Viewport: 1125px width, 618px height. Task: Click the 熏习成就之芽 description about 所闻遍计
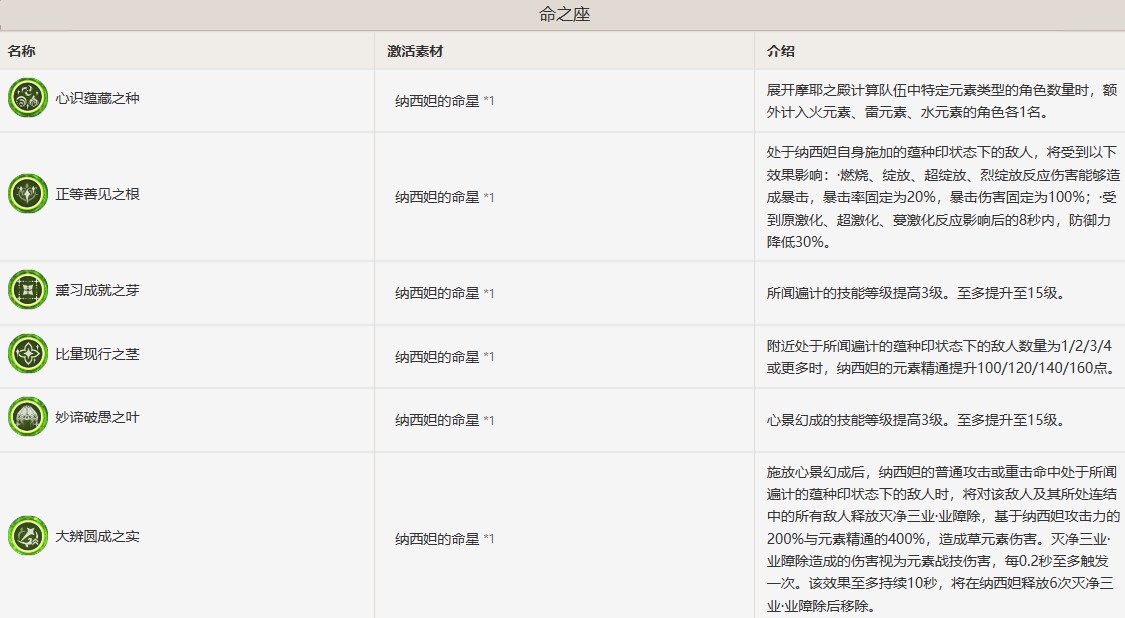pos(914,293)
